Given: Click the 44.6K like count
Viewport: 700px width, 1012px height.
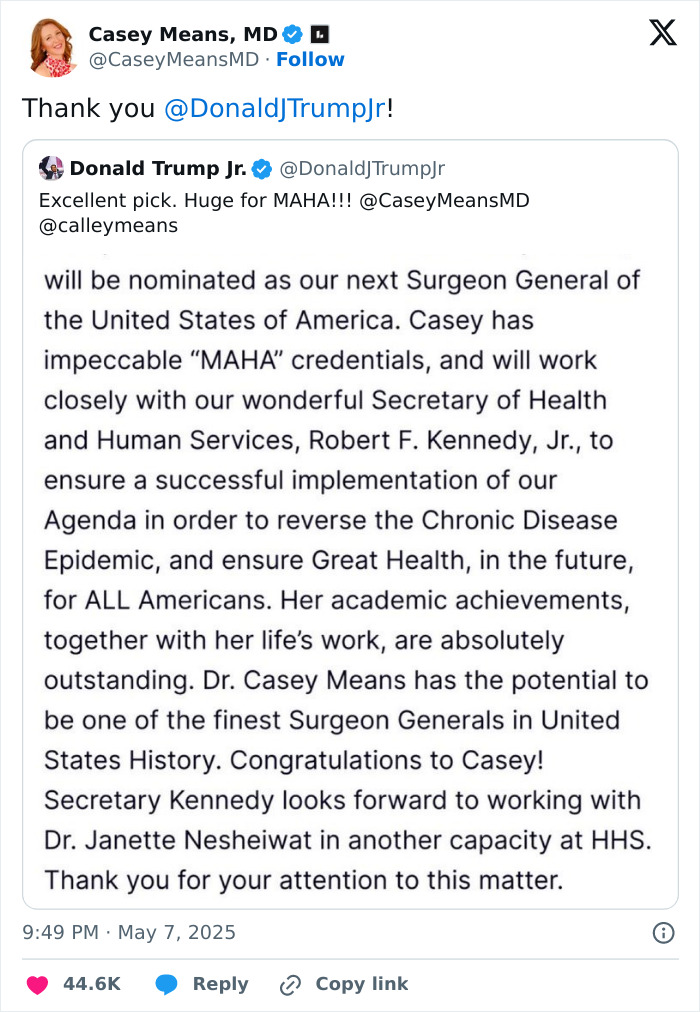Looking at the screenshot, I should [x=90, y=984].
